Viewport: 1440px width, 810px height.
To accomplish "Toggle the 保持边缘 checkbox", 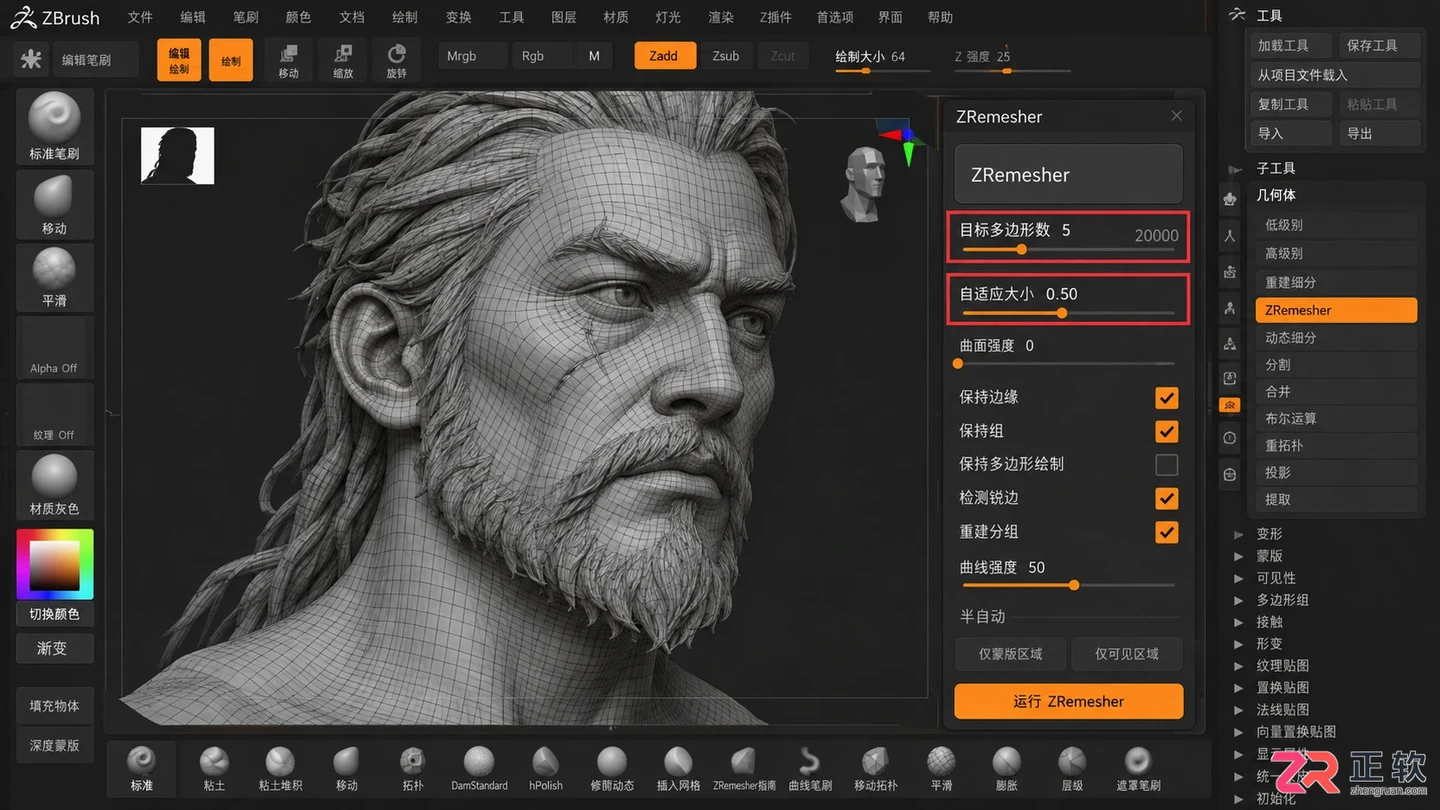I will click(1166, 398).
